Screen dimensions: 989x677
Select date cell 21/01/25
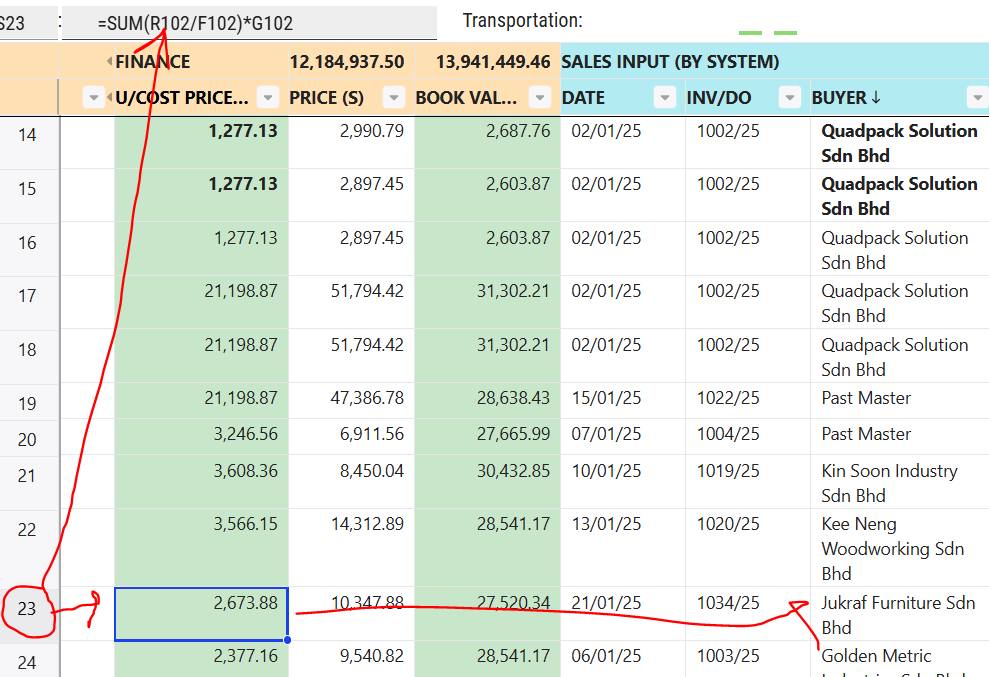[x=623, y=614]
